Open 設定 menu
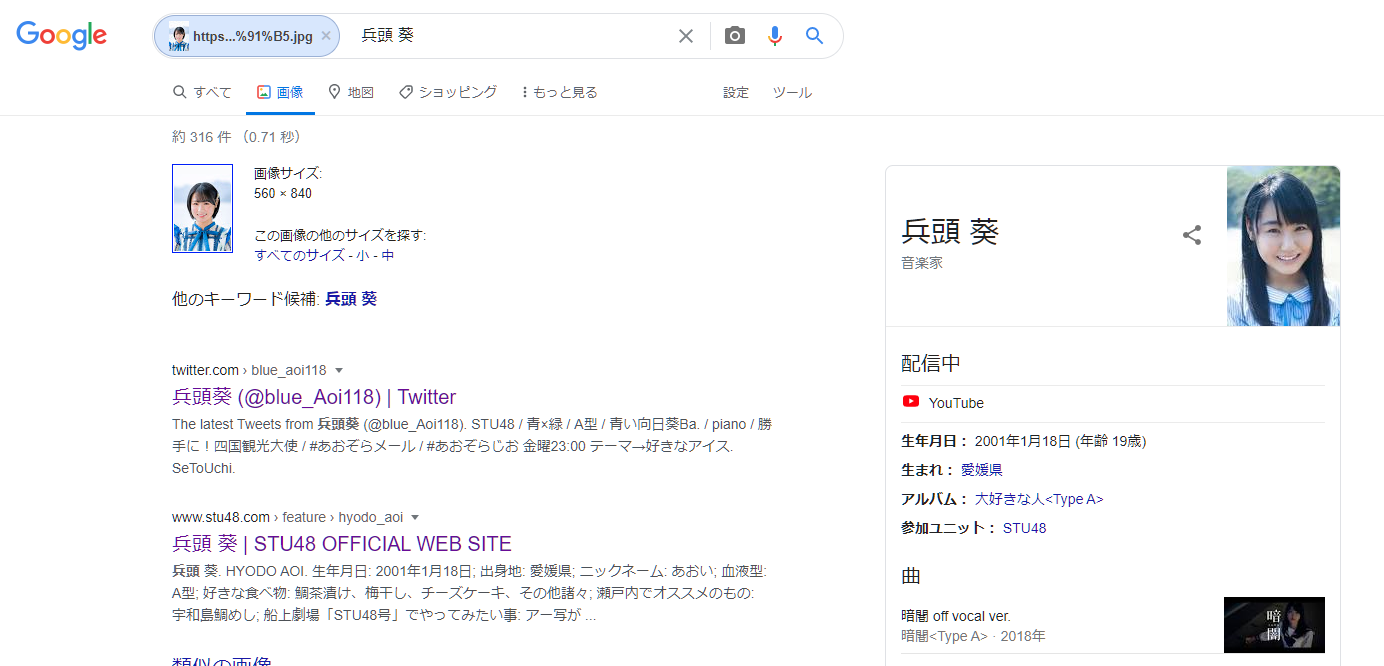1384x666 pixels. (736, 92)
